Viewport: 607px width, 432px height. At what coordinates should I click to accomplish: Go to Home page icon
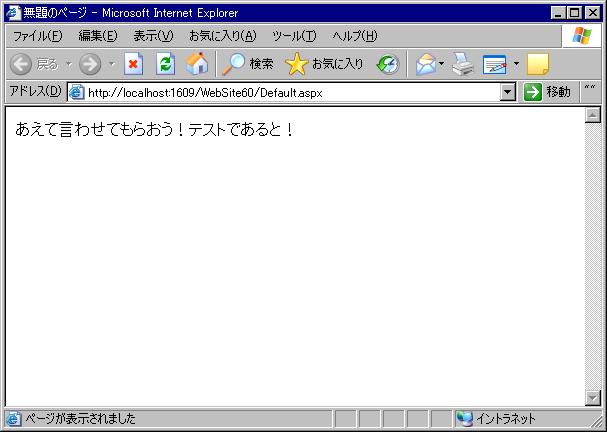[197, 64]
